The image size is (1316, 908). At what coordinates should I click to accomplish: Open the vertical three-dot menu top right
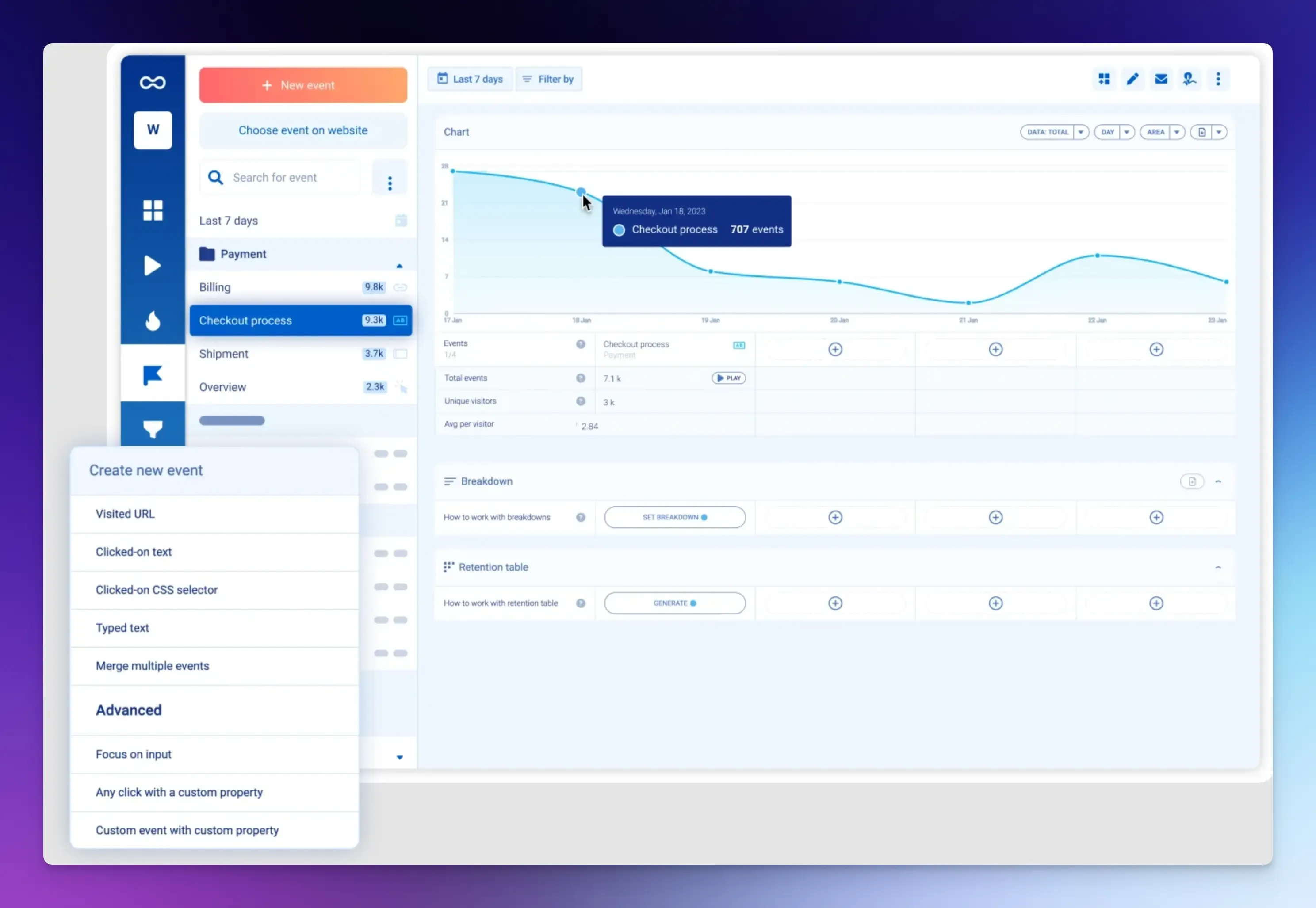pos(1217,79)
